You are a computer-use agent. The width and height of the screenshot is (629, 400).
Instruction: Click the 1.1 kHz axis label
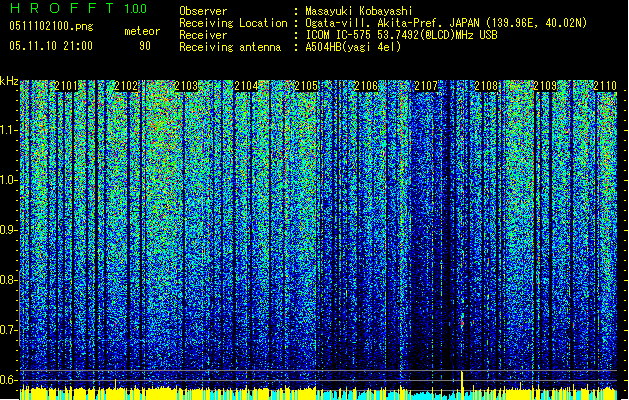(9, 130)
